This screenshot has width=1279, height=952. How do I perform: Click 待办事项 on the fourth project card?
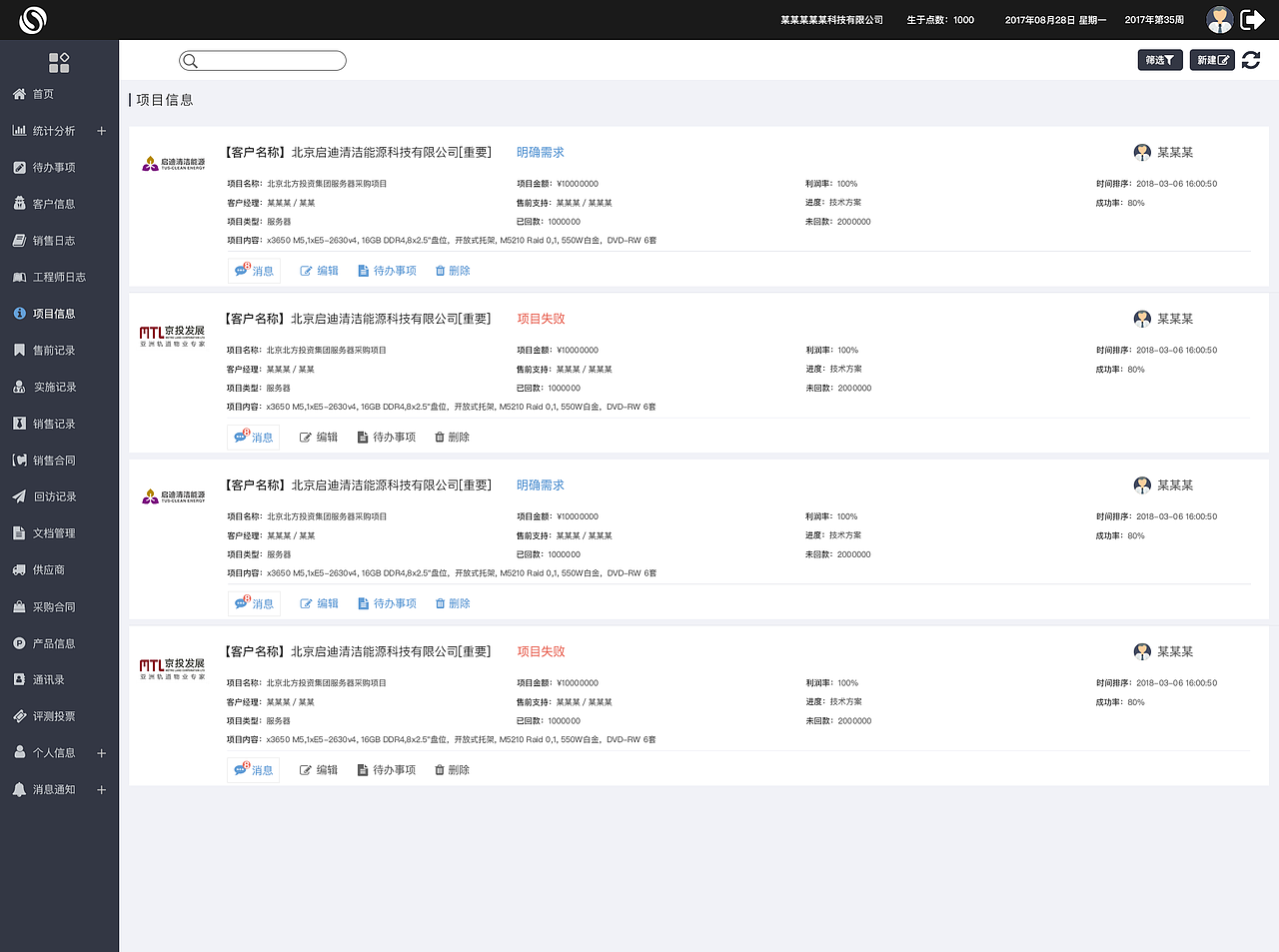(x=387, y=770)
